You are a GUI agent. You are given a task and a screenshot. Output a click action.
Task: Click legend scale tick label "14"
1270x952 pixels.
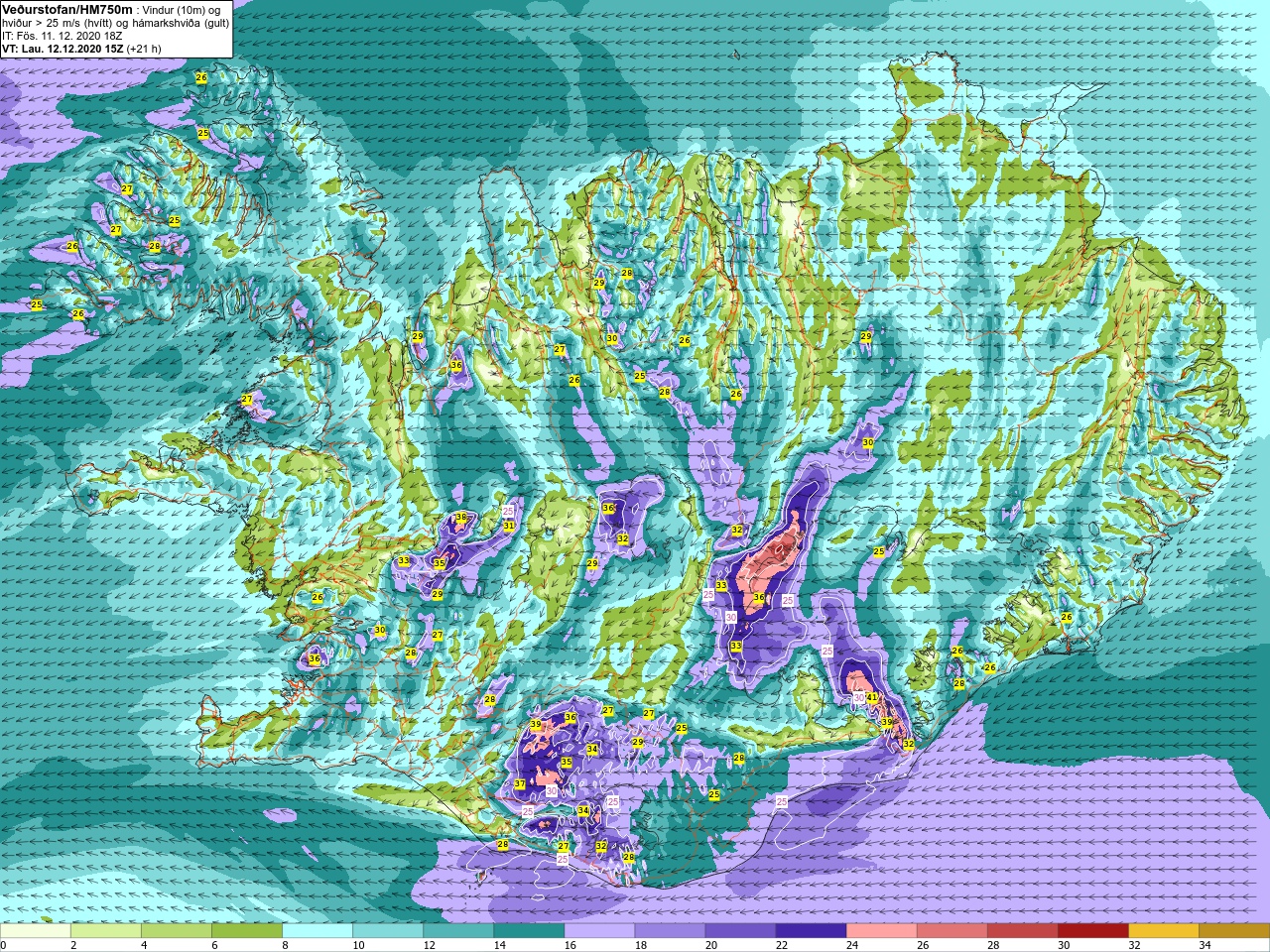point(499,945)
